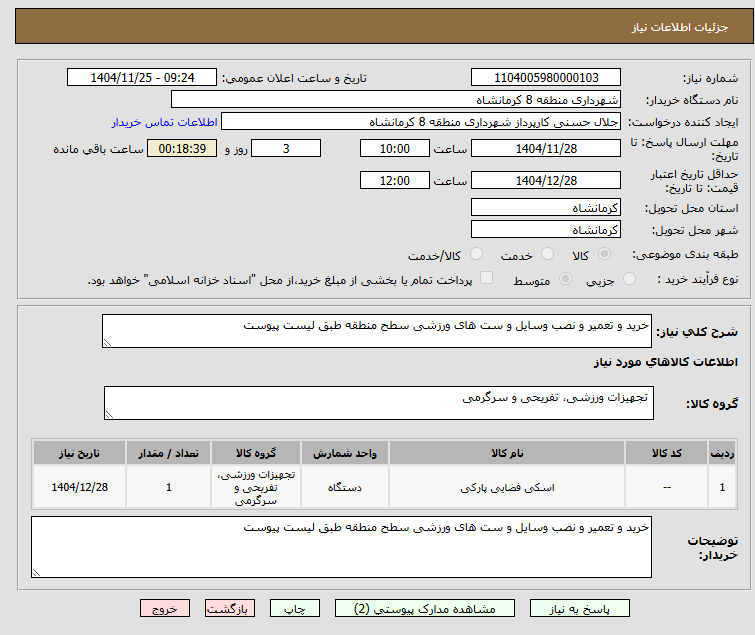
Task: Click the deadline time field 10:00
Action: (395, 148)
